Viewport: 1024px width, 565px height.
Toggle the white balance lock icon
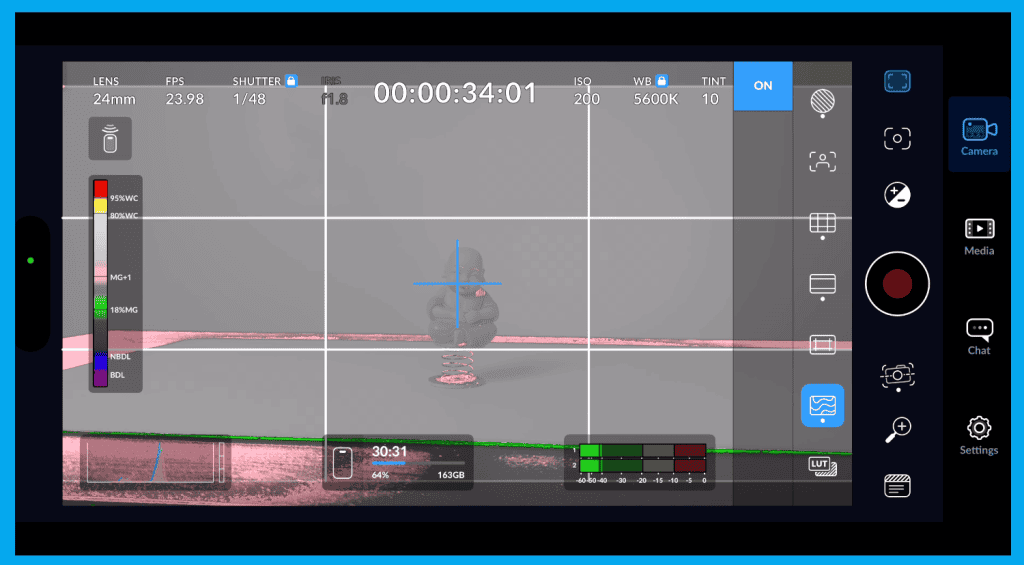(662, 80)
